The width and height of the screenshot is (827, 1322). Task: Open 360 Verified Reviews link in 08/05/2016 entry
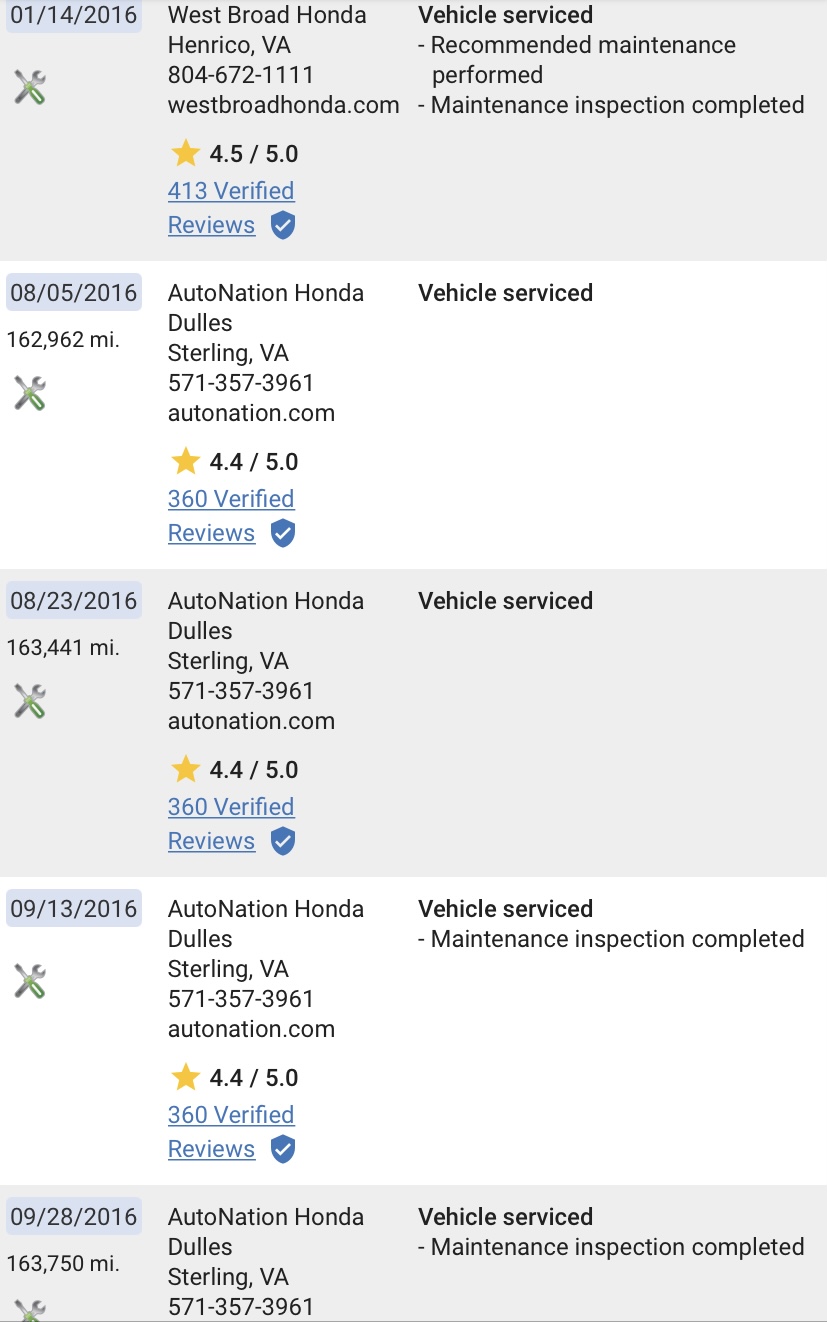(231, 516)
